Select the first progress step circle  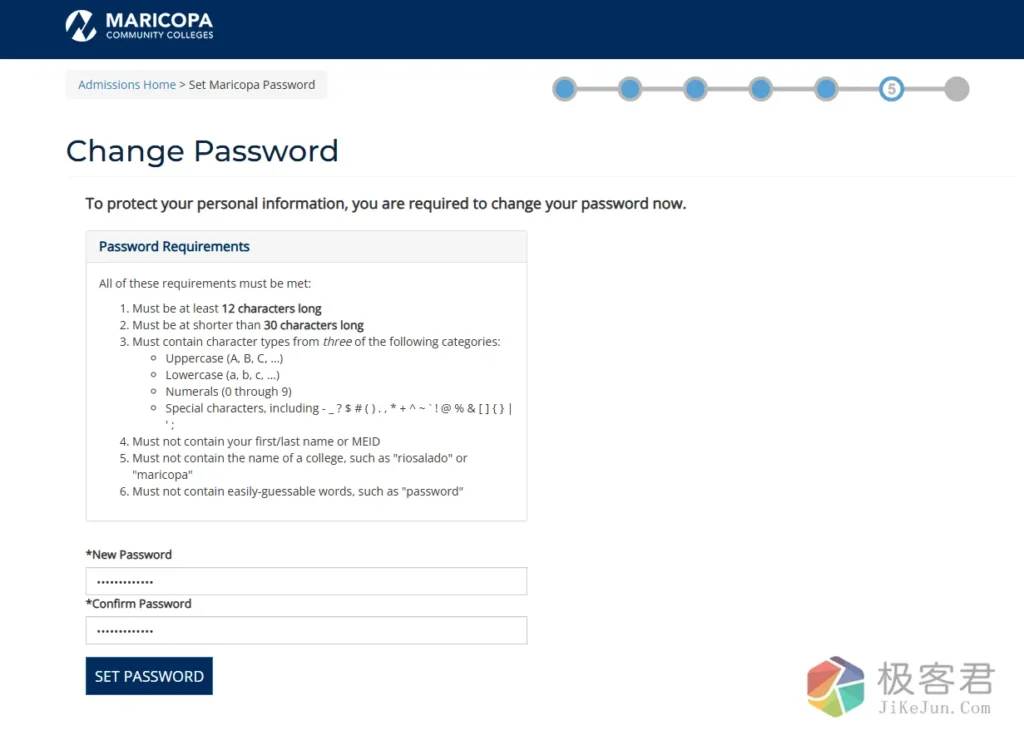pyautogui.click(x=565, y=90)
